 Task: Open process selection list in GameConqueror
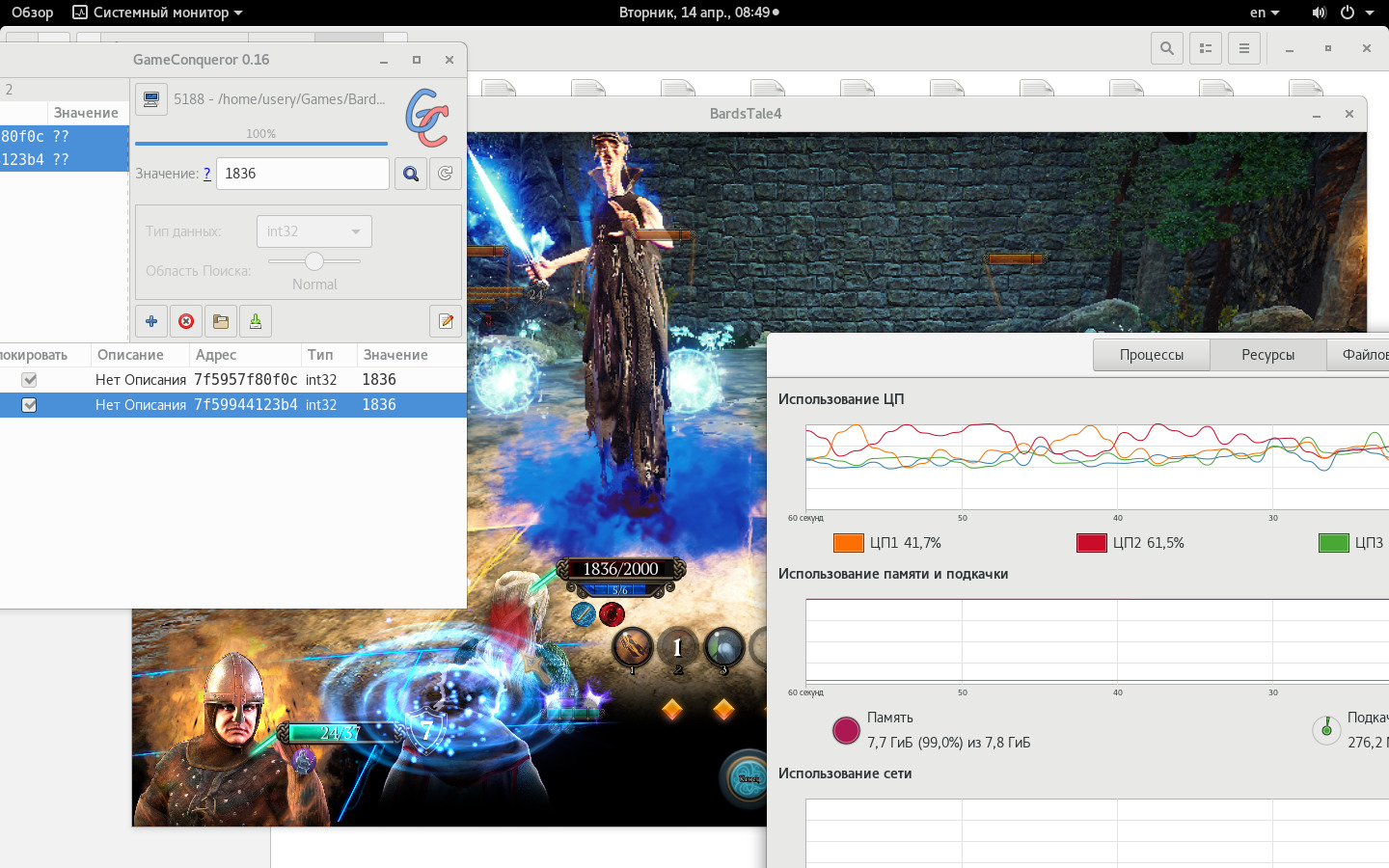point(150,99)
